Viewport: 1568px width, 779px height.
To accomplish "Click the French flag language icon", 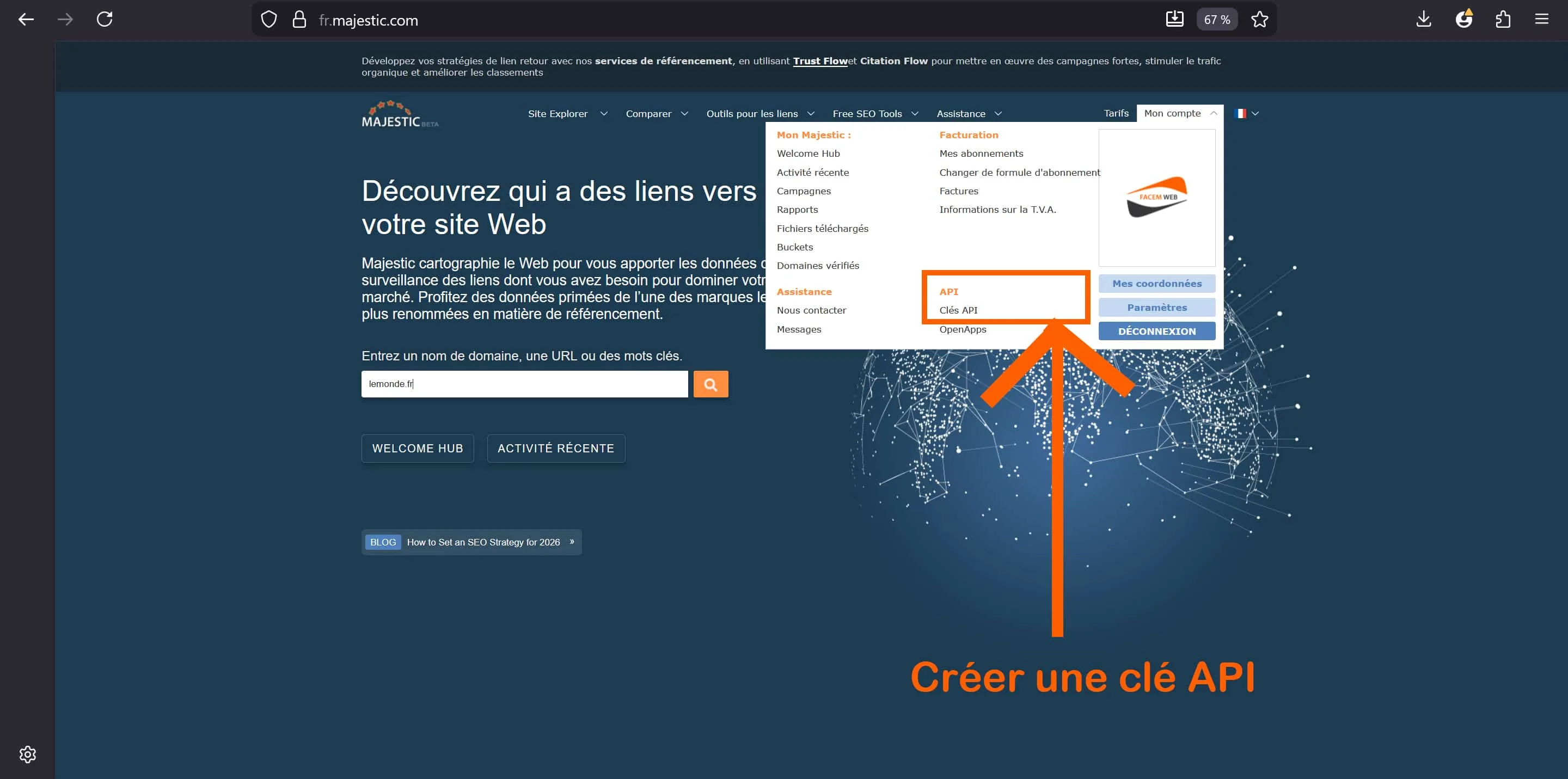I will pos(1240,113).
